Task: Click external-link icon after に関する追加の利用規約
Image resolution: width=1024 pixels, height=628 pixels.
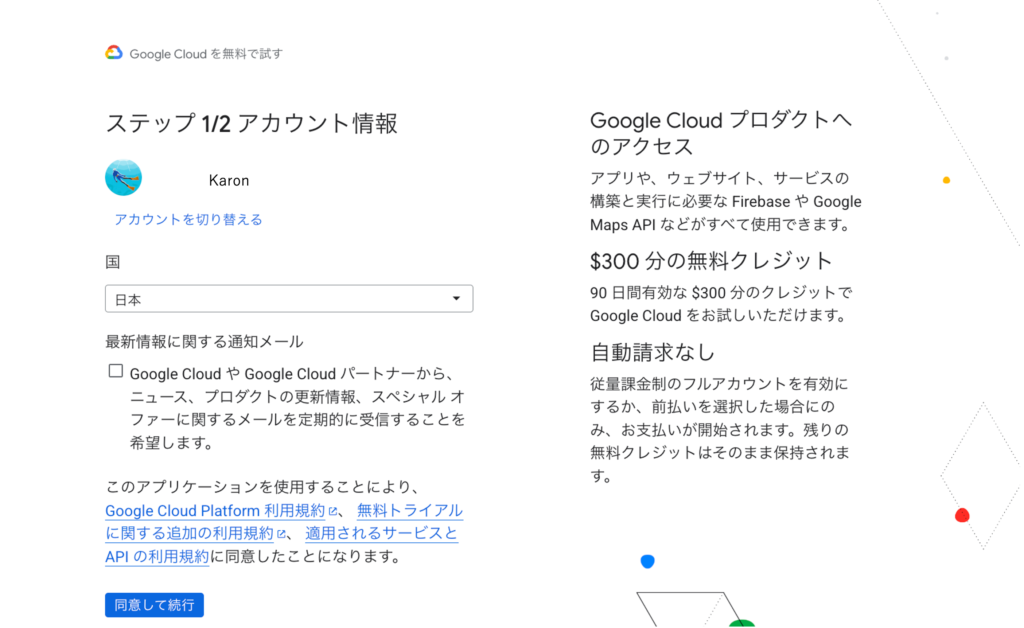Action: coord(282,534)
